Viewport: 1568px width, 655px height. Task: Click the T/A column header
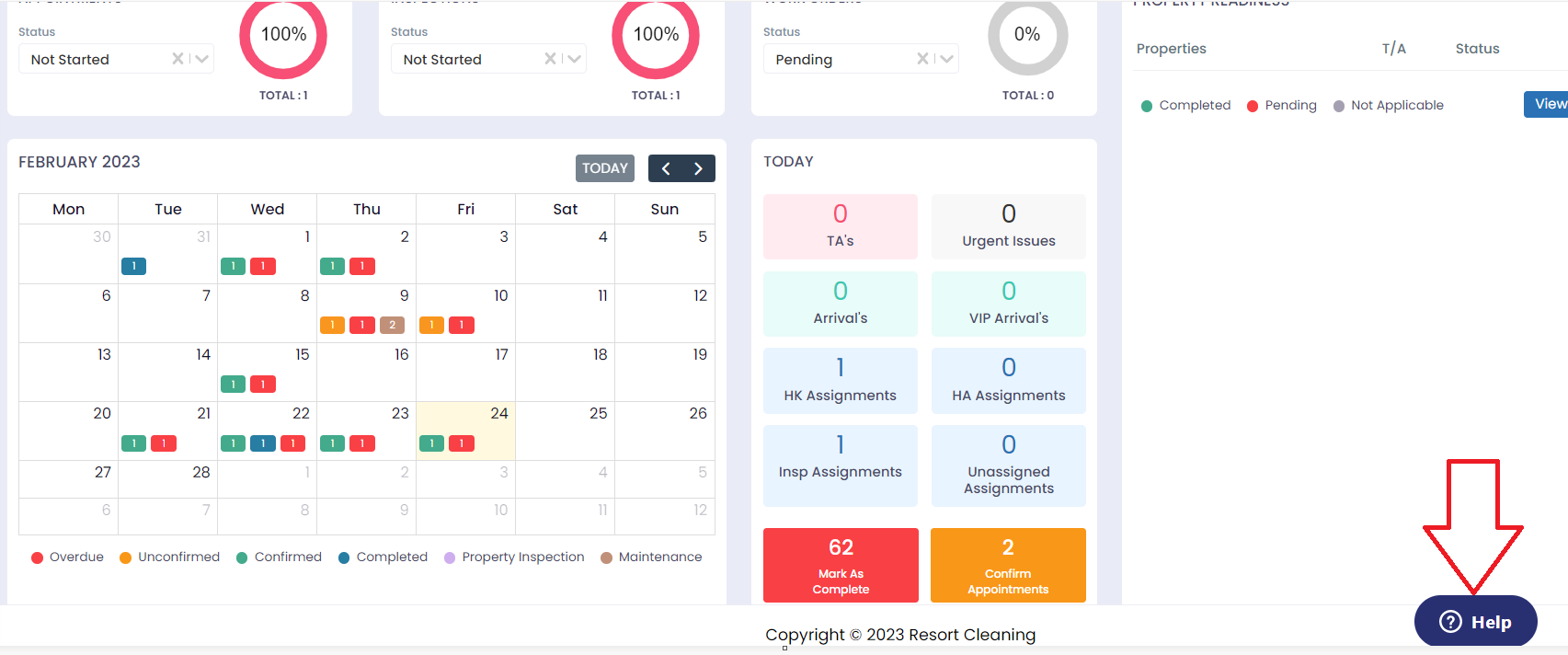point(1393,49)
